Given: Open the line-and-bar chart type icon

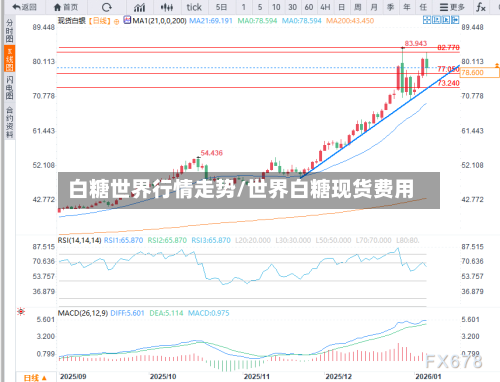Looking at the screenshot, I should 139,7.
